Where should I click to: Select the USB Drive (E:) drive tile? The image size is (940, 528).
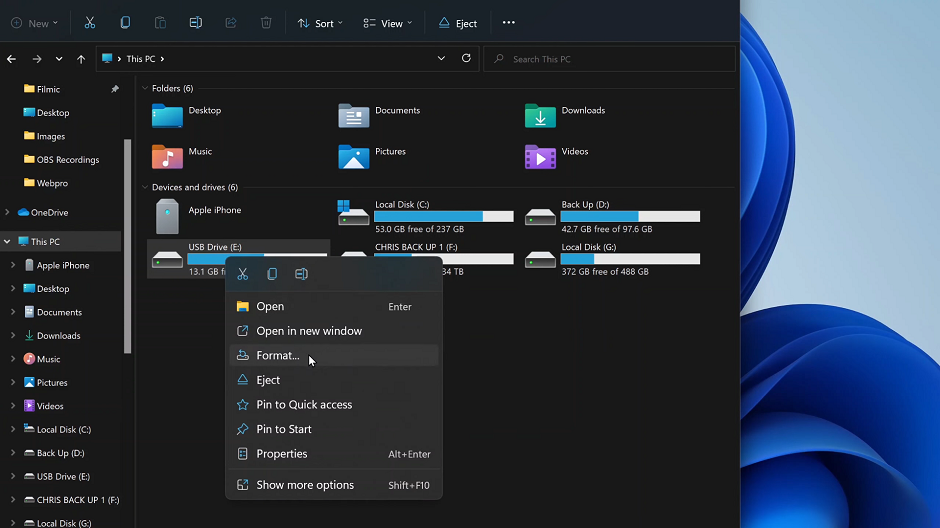click(x=238, y=259)
